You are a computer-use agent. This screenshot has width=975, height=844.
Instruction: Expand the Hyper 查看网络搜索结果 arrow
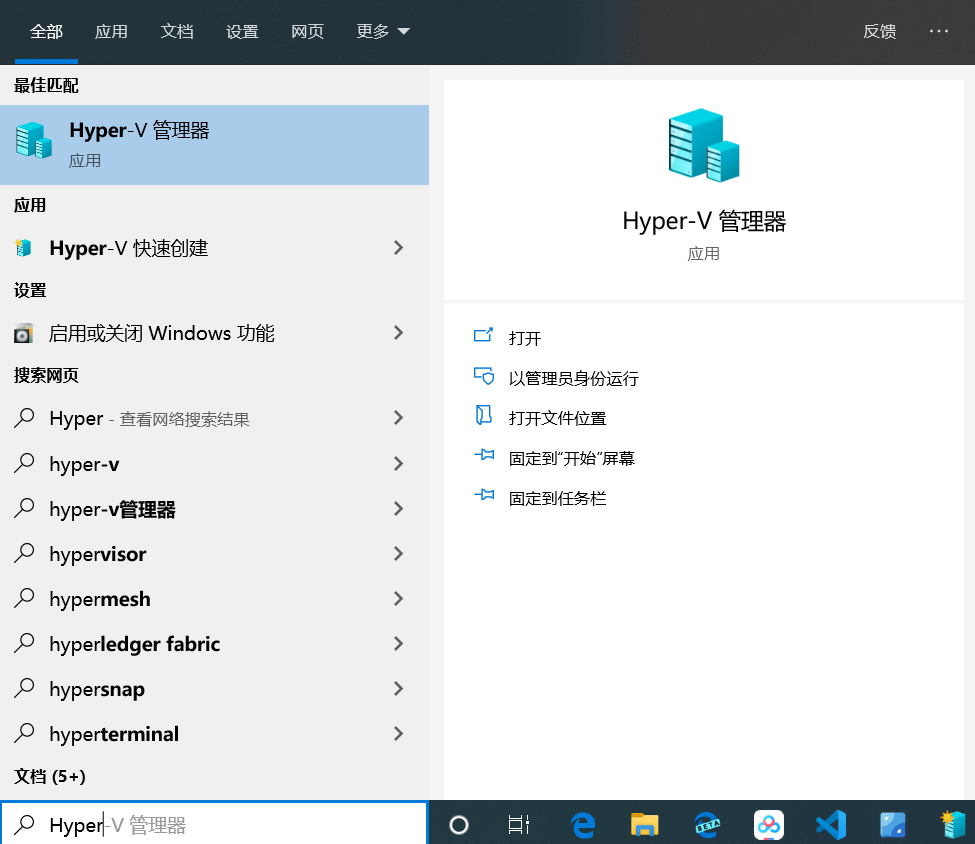(399, 418)
